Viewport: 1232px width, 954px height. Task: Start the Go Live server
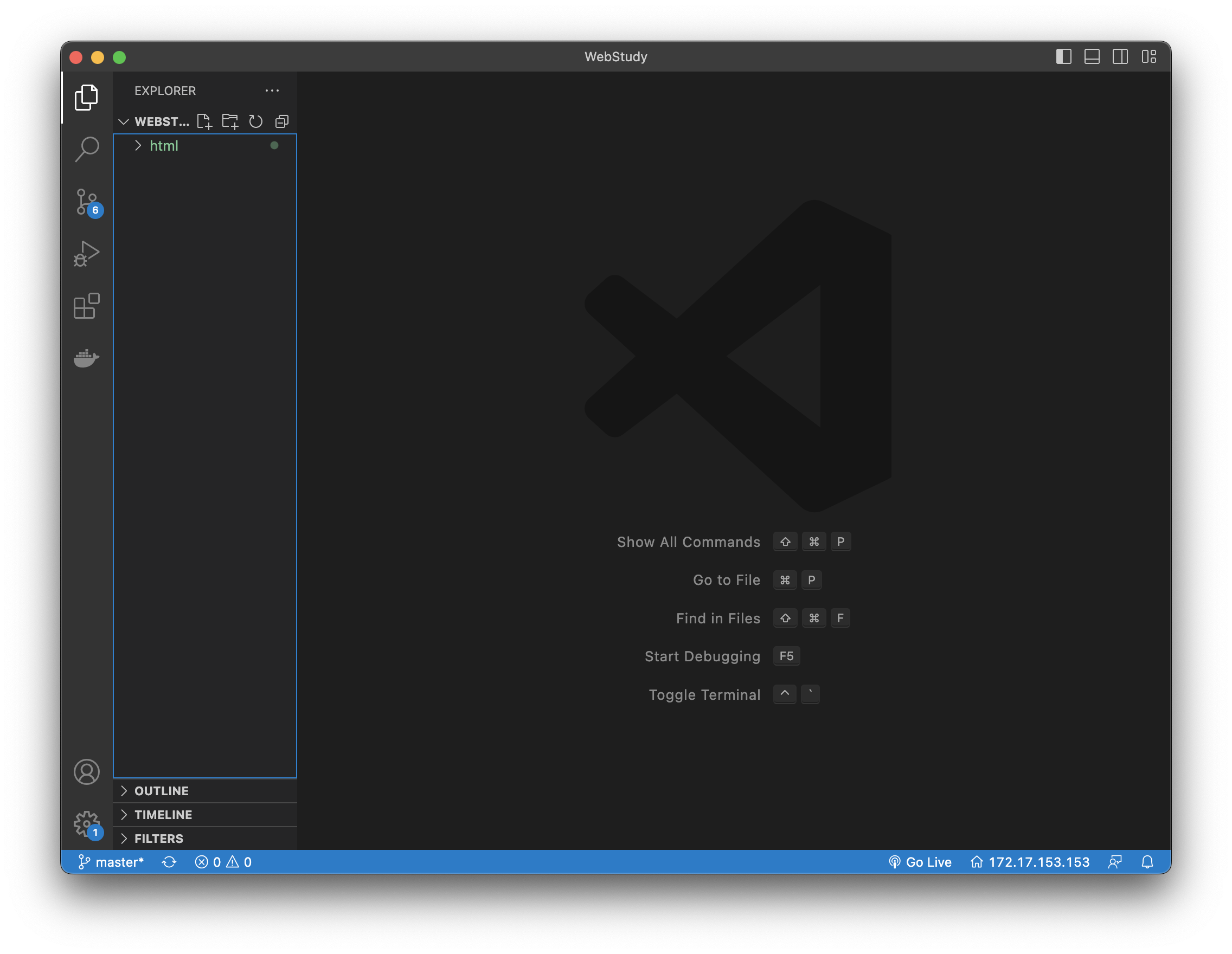[x=920, y=861]
